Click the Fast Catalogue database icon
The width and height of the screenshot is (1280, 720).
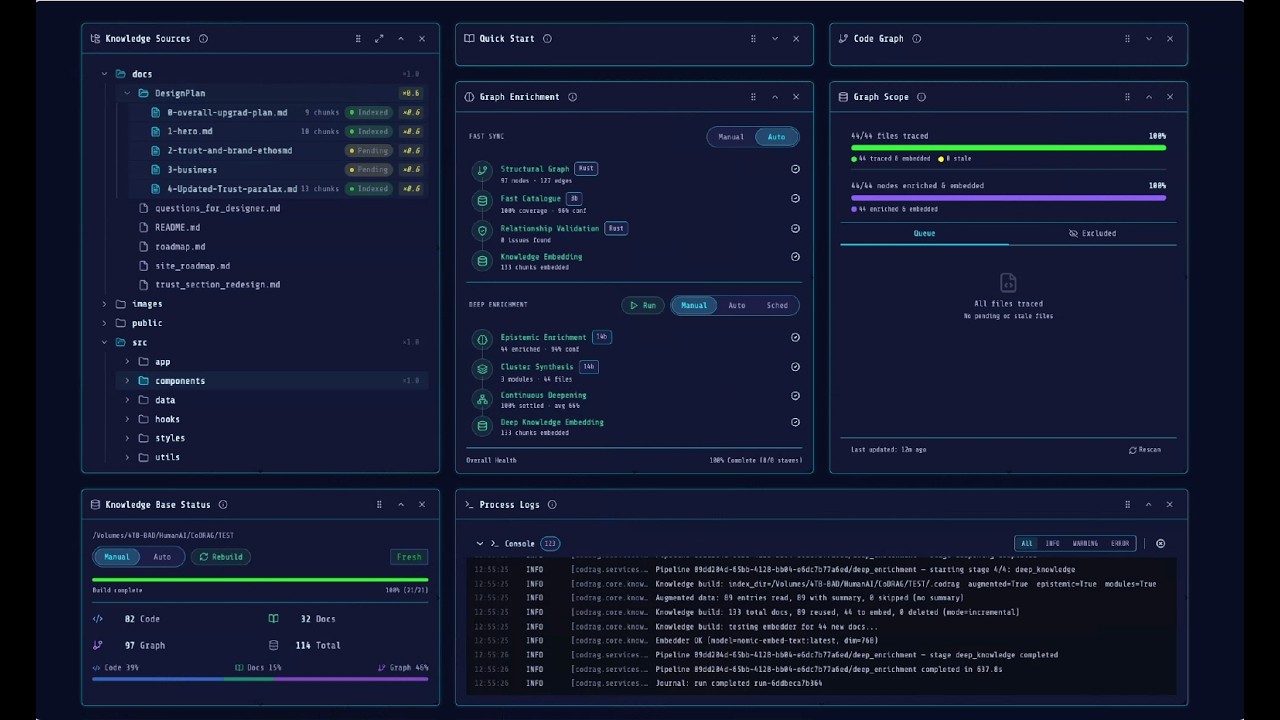click(482, 201)
